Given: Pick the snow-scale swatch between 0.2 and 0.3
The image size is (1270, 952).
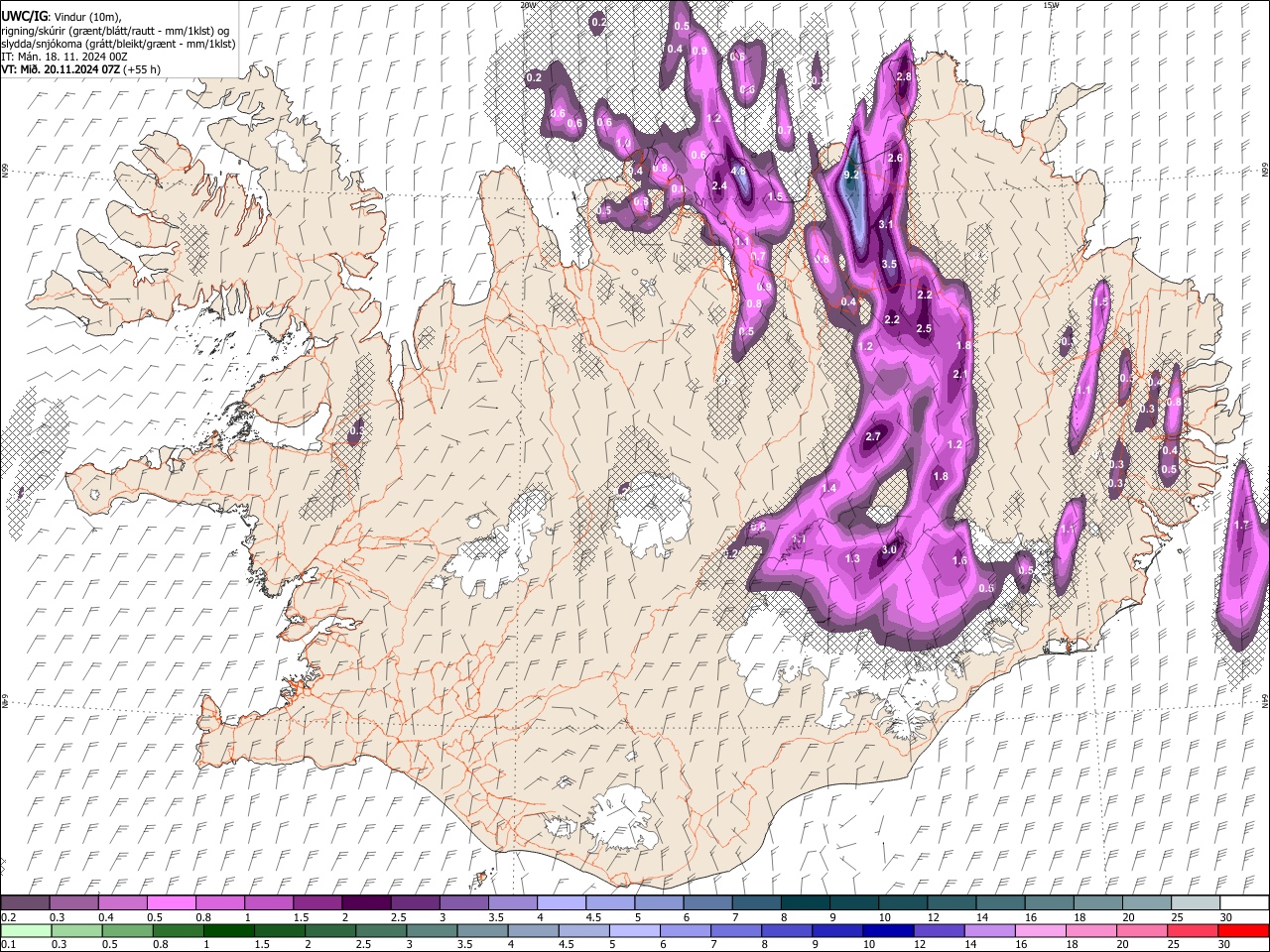Looking at the screenshot, I should pyautogui.click(x=26, y=902).
